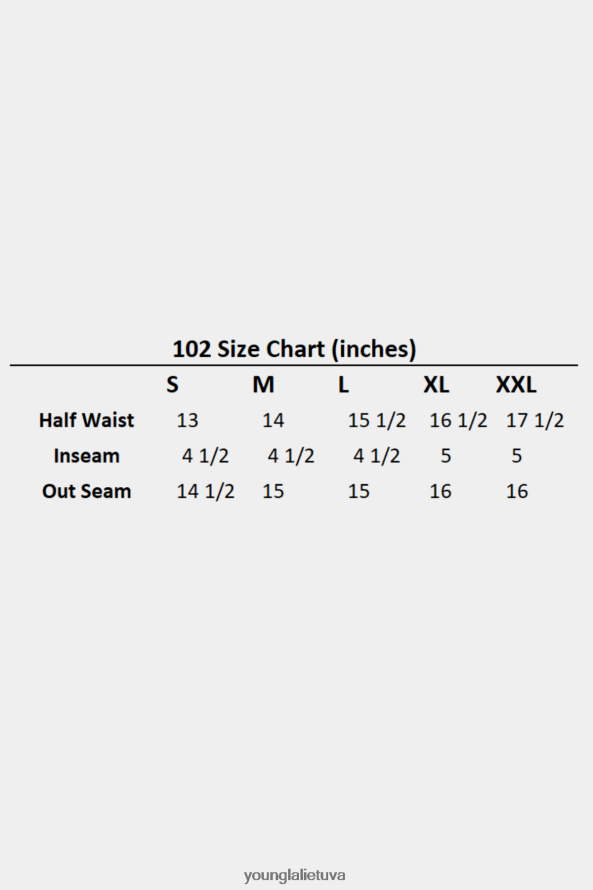Select the XXL size column header
This screenshot has width=593, height=890.
[516, 385]
